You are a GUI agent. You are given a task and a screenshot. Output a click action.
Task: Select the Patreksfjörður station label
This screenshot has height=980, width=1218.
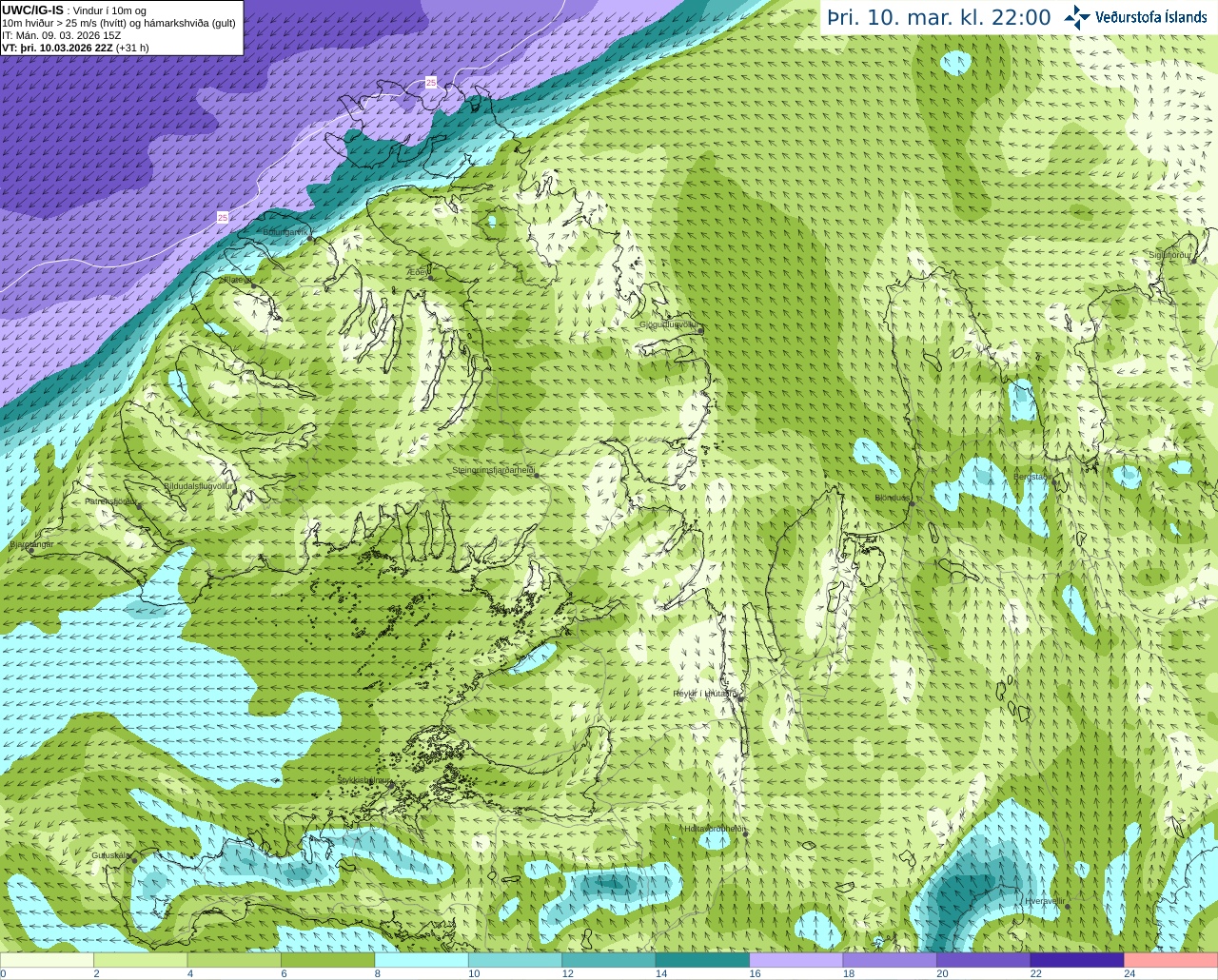pos(111,500)
